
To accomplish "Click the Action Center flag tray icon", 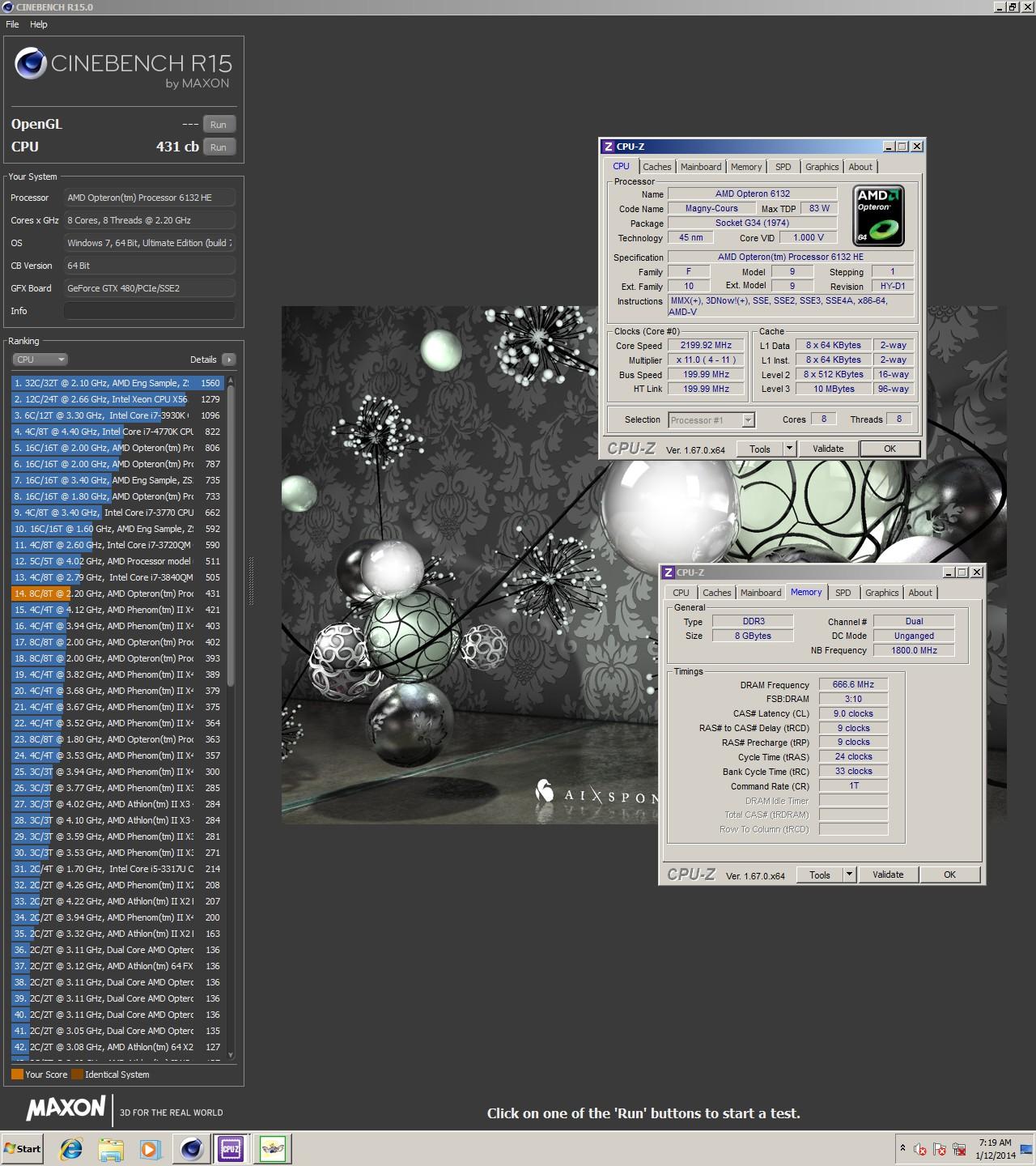I will (940, 1149).
